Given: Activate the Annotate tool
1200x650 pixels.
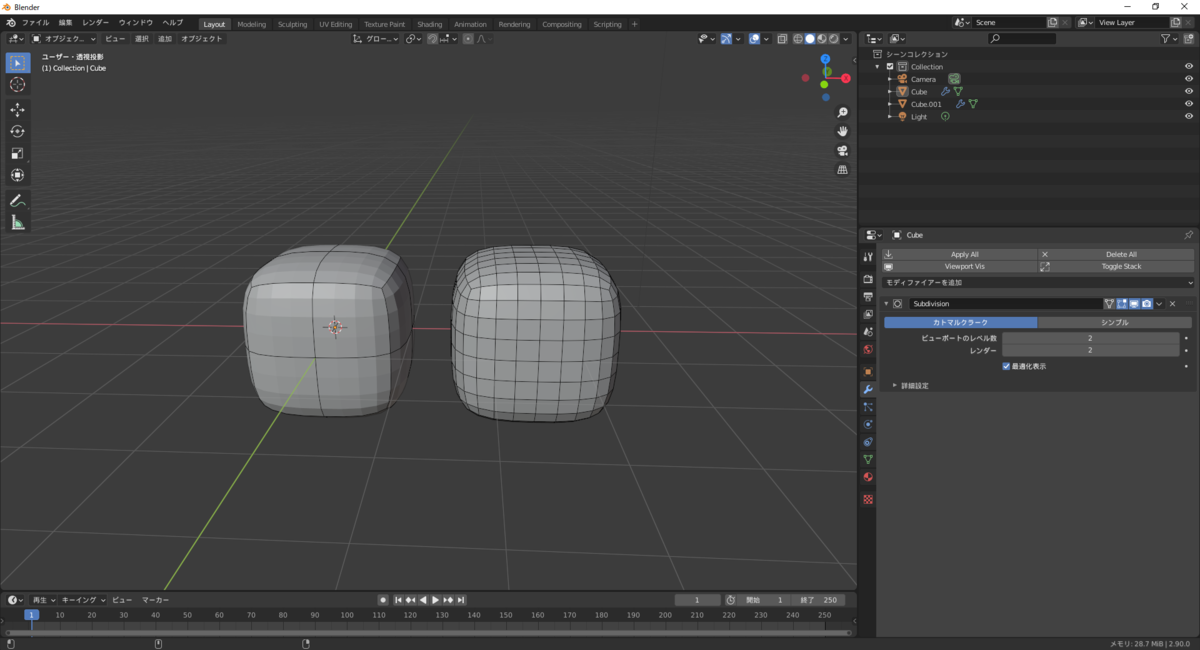Looking at the screenshot, I should [17, 201].
